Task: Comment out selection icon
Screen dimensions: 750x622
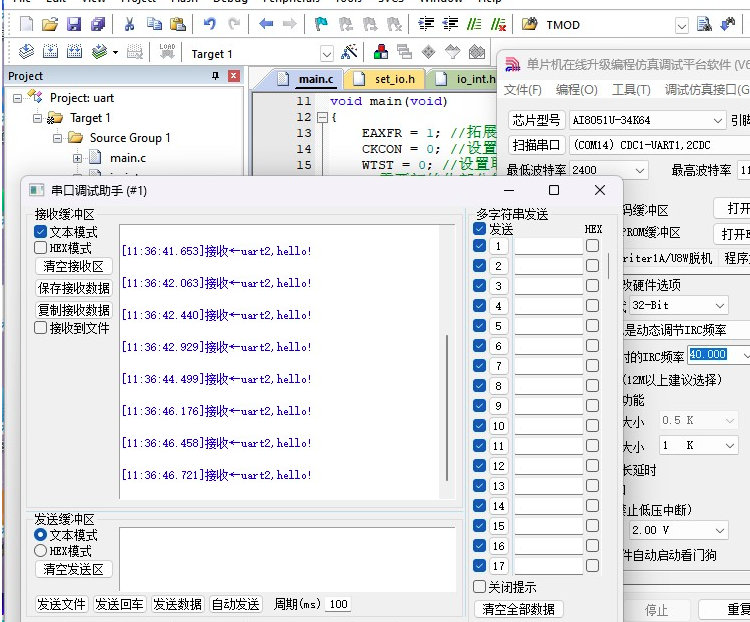Action: (x=474, y=24)
